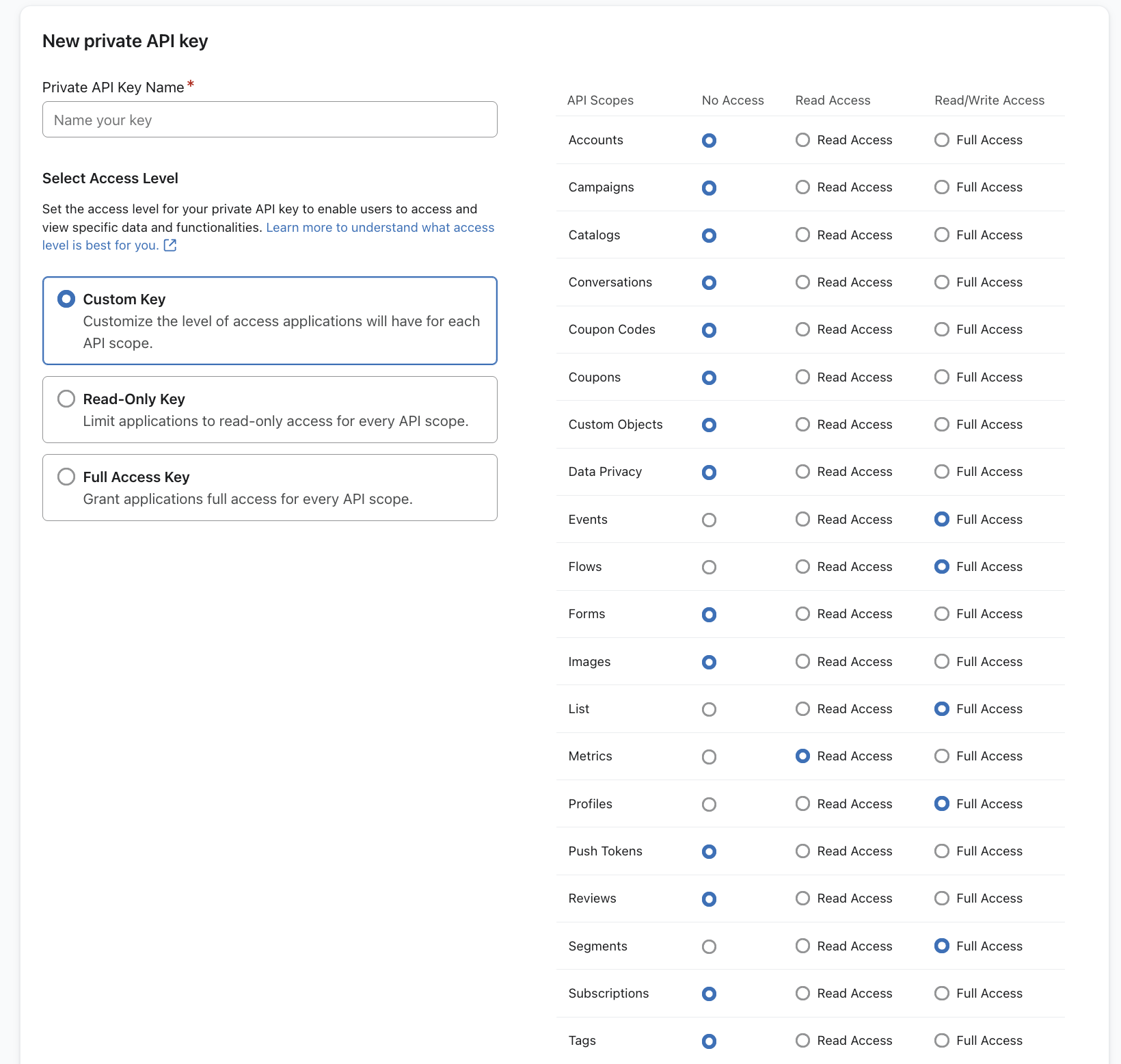Switch Flows to Read Access
The image size is (1121, 1064).
point(802,567)
